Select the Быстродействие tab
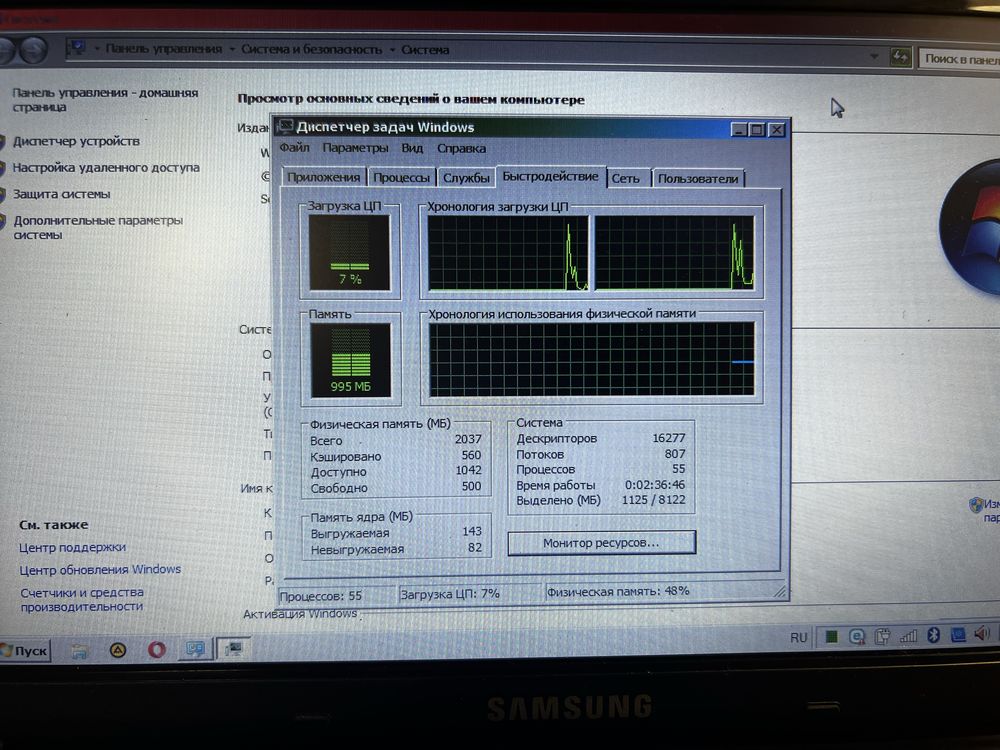 pos(550,176)
